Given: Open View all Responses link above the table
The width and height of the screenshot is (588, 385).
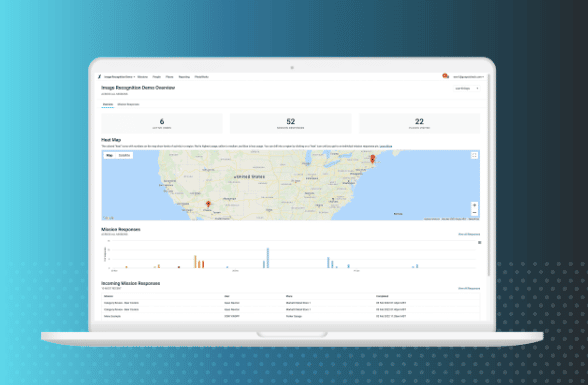Looking at the screenshot, I should coord(469,288).
